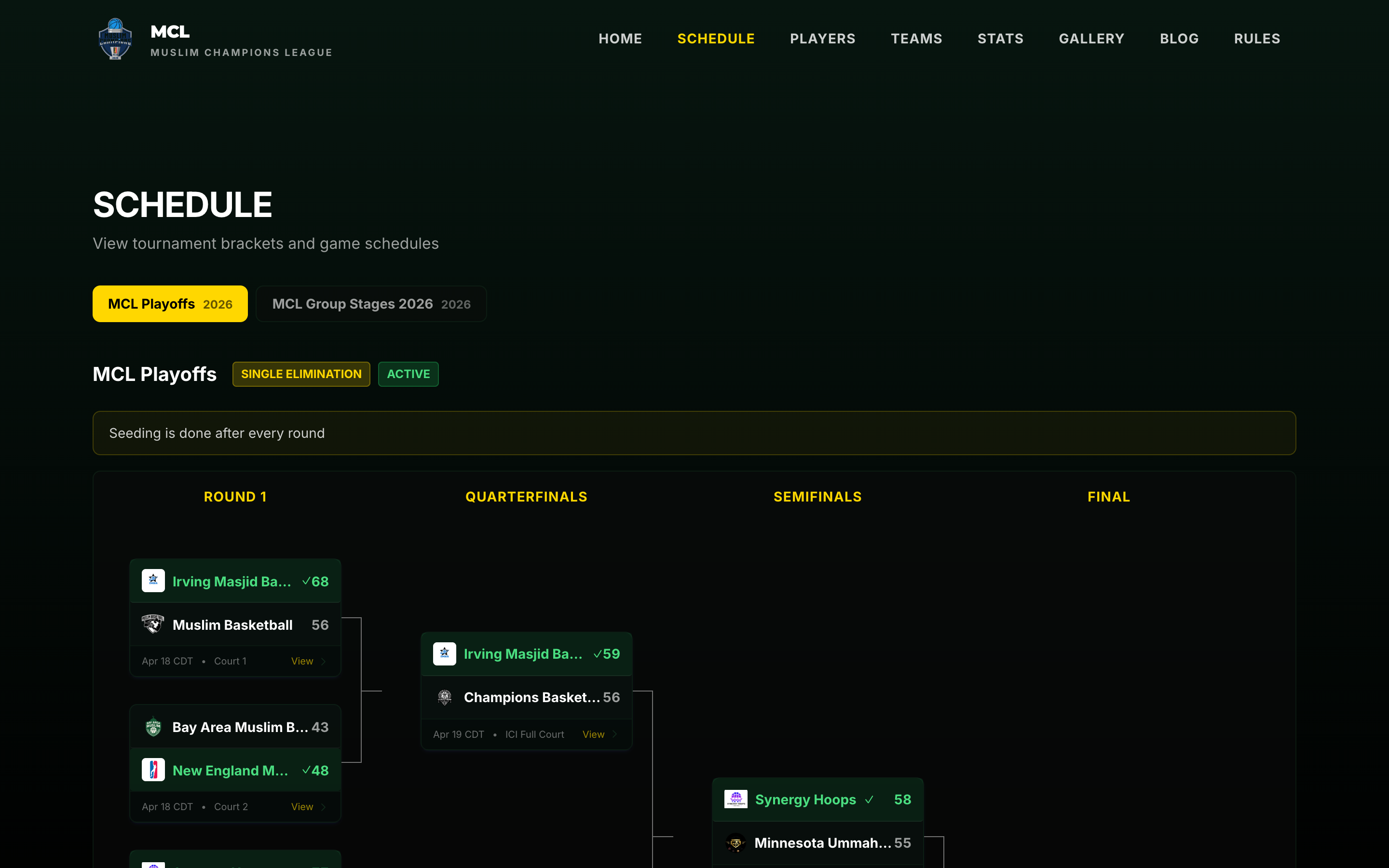Viewport: 1389px width, 868px height.
Task: Click the Irving Masjid team logo in Round 1
Action: click(153, 581)
